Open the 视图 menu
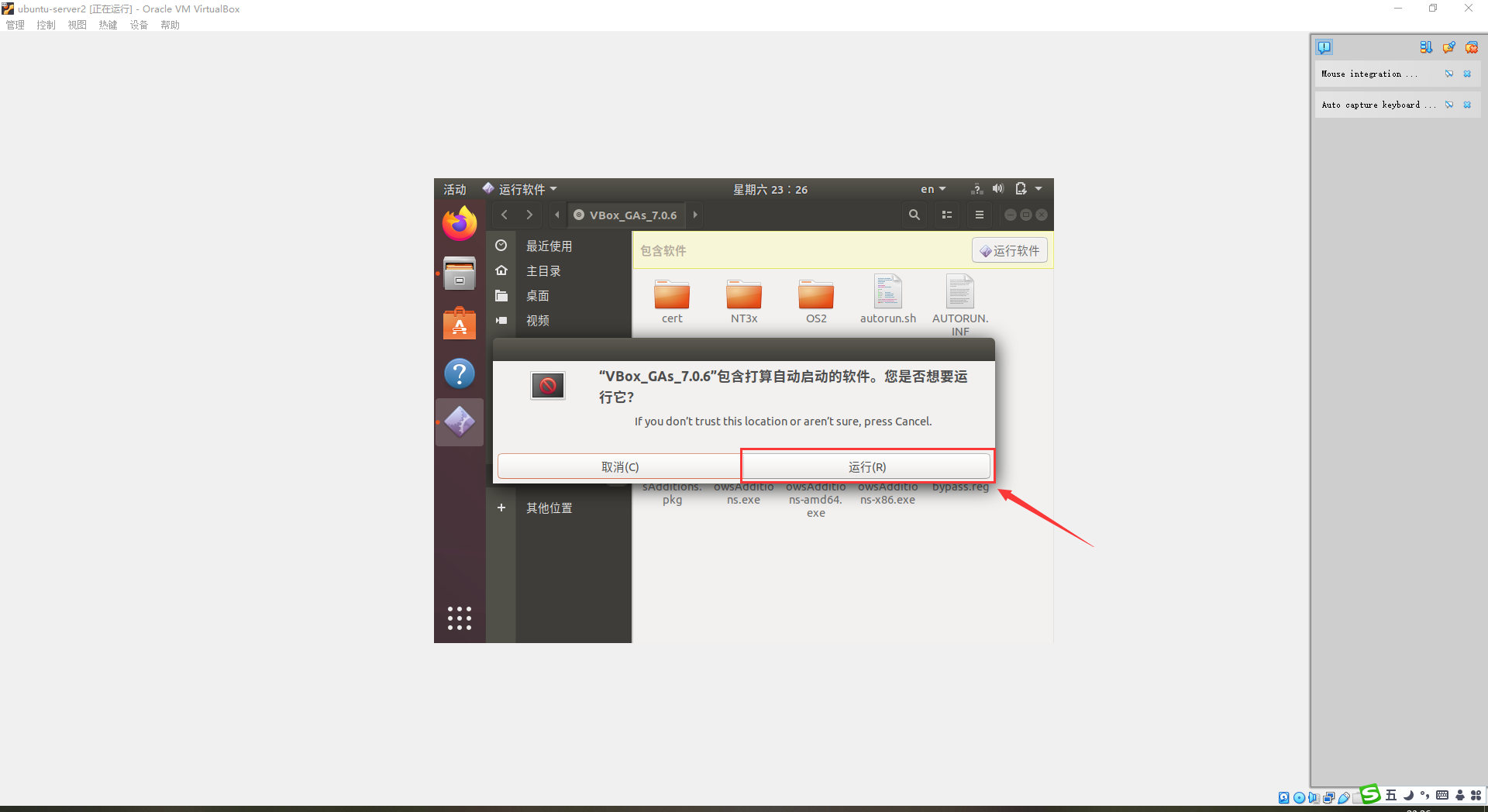 tap(77, 25)
